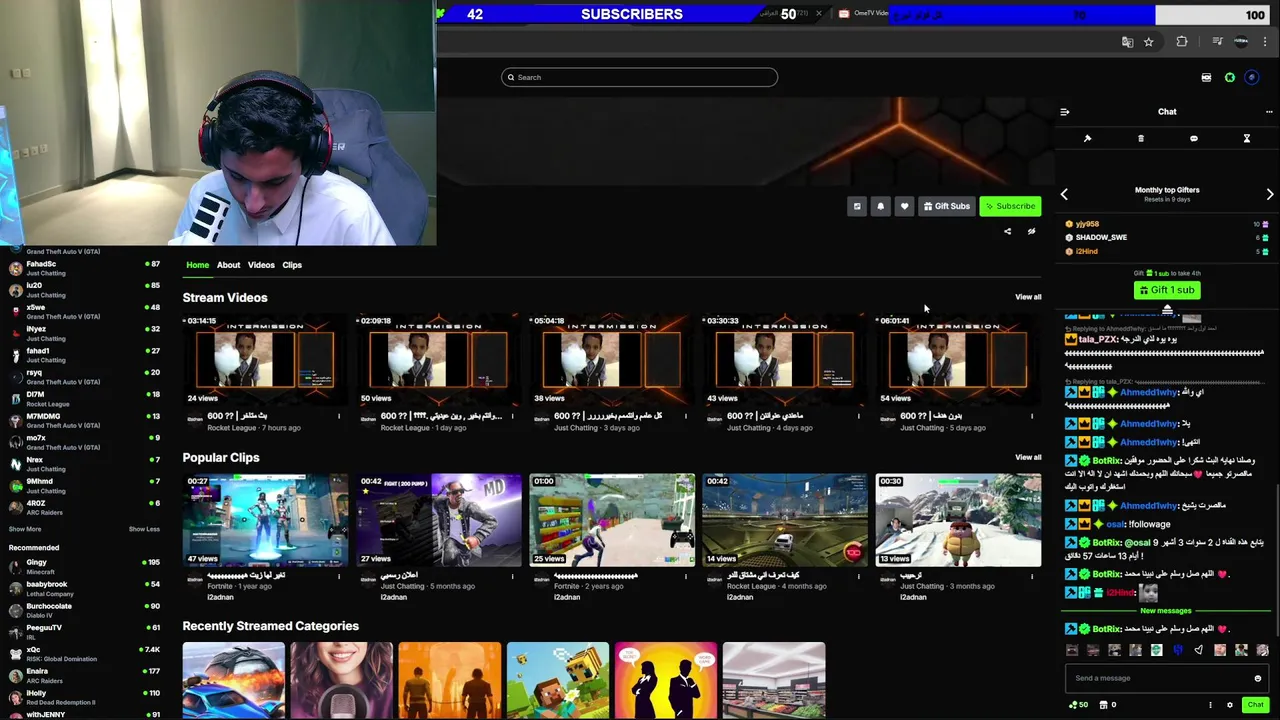Click the New messages divider in chat
This screenshot has height=720, width=1280.
point(1166,610)
